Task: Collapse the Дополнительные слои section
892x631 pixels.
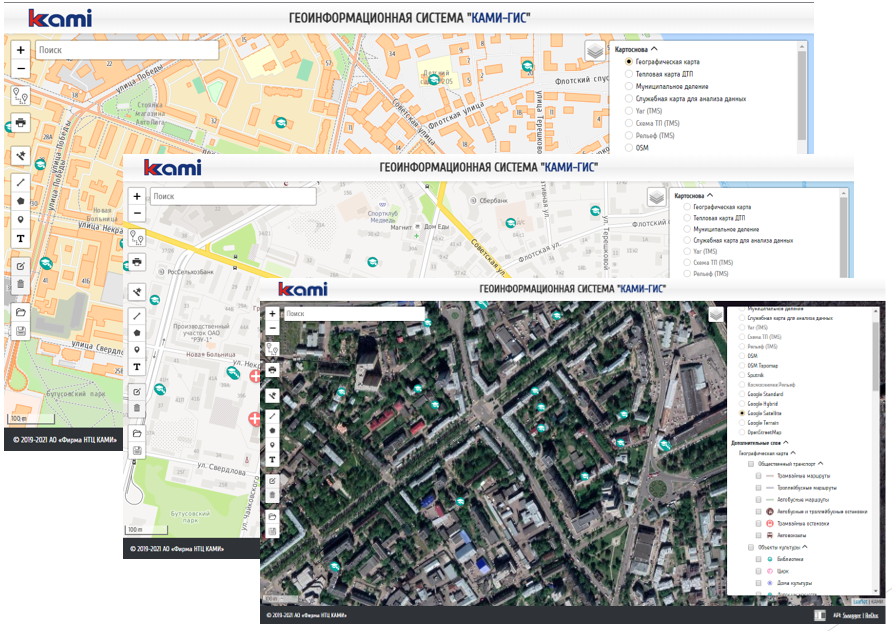Action: coord(786,442)
